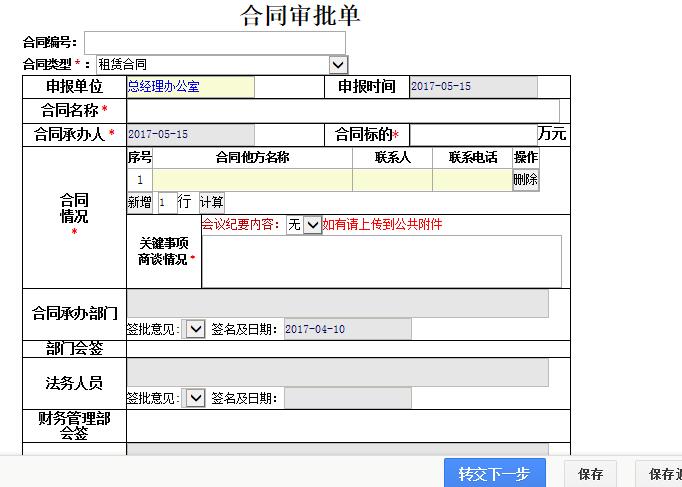
Task: Delete row 1 using 删除 button
Action: click(526, 180)
